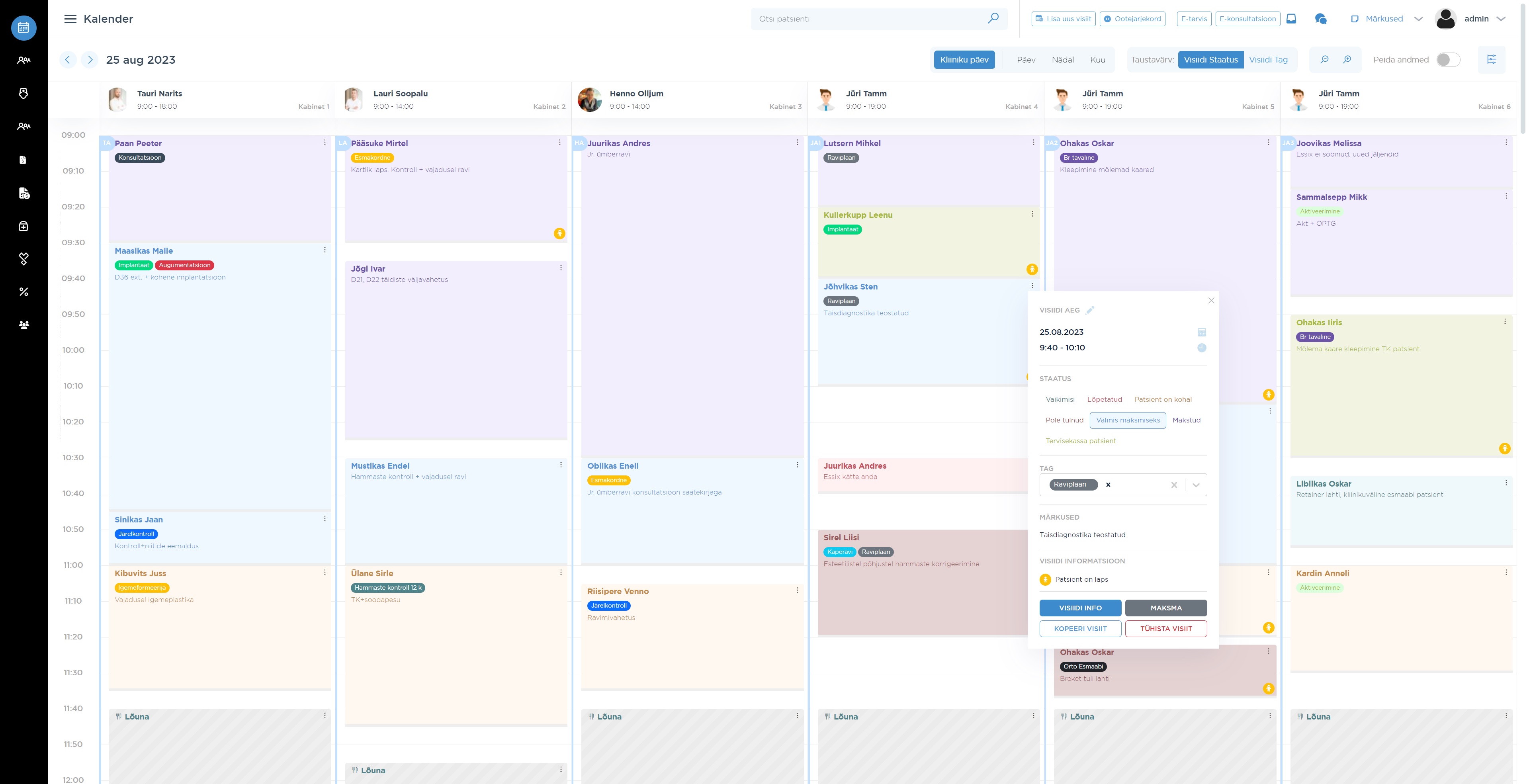Set status to Makstud
The height and width of the screenshot is (784, 1529).
(x=1186, y=420)
